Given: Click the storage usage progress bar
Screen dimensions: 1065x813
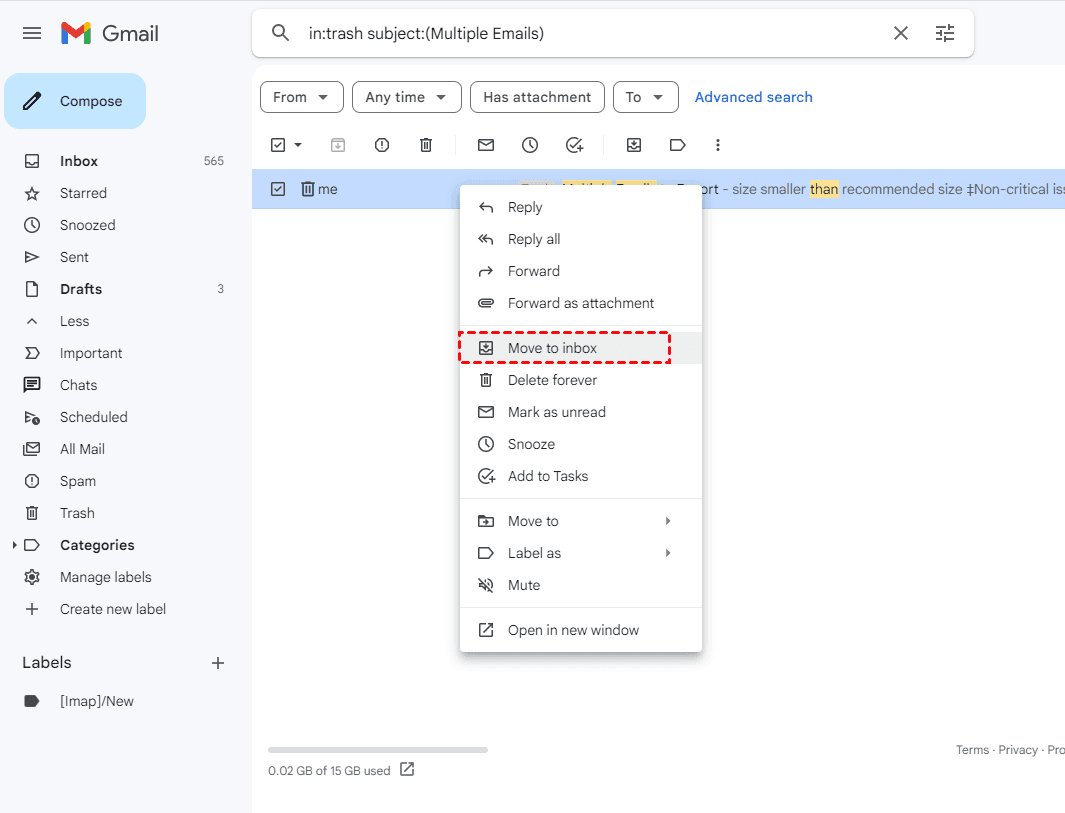Looking at the screenshot, I should (378, 749).
